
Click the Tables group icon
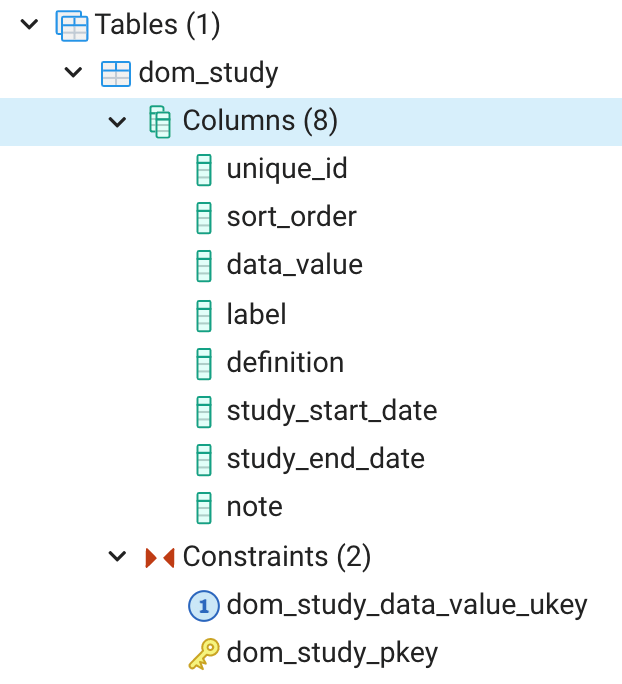(73, 25)
